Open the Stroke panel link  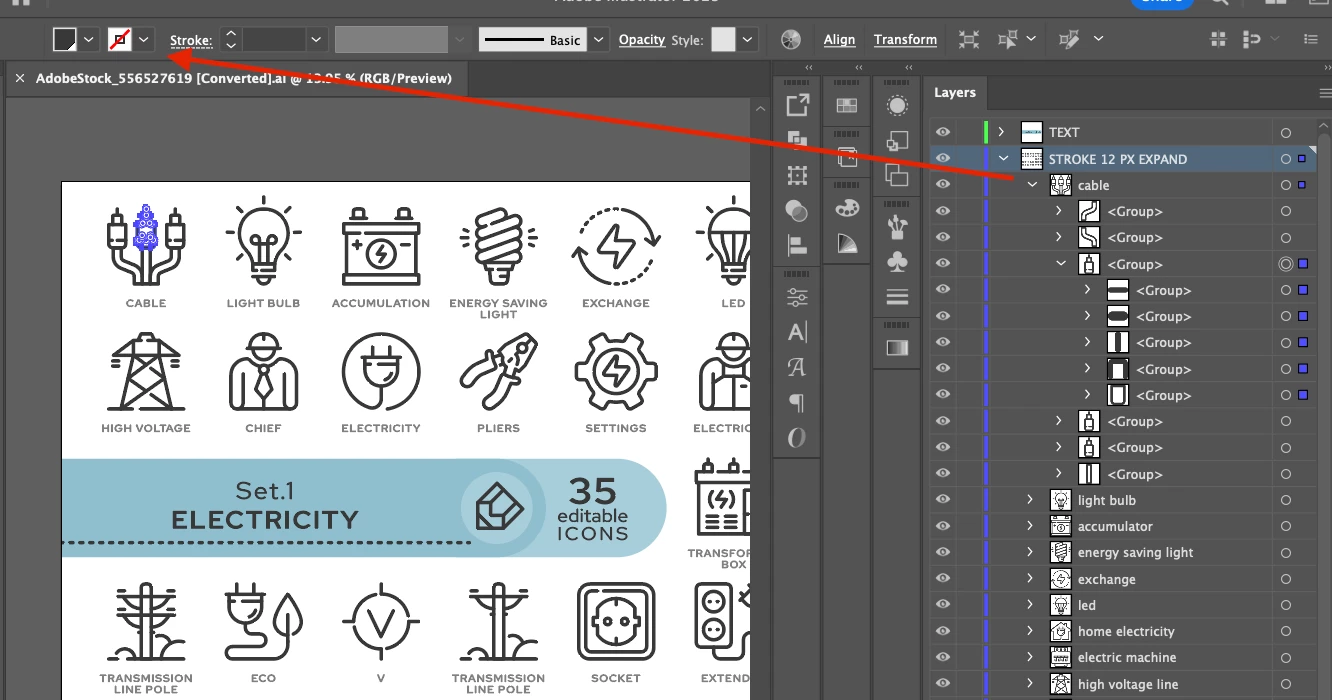(191, 41)
